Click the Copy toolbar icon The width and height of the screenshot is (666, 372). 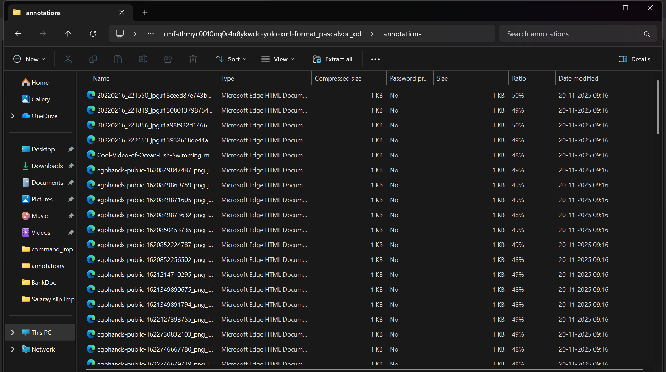93,59
